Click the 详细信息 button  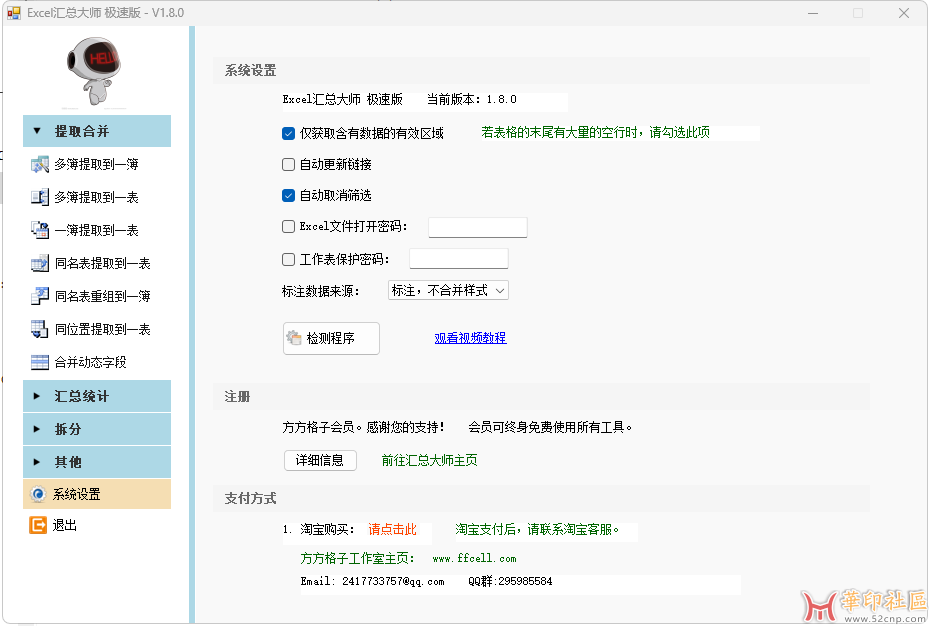[x=320, y=460]
